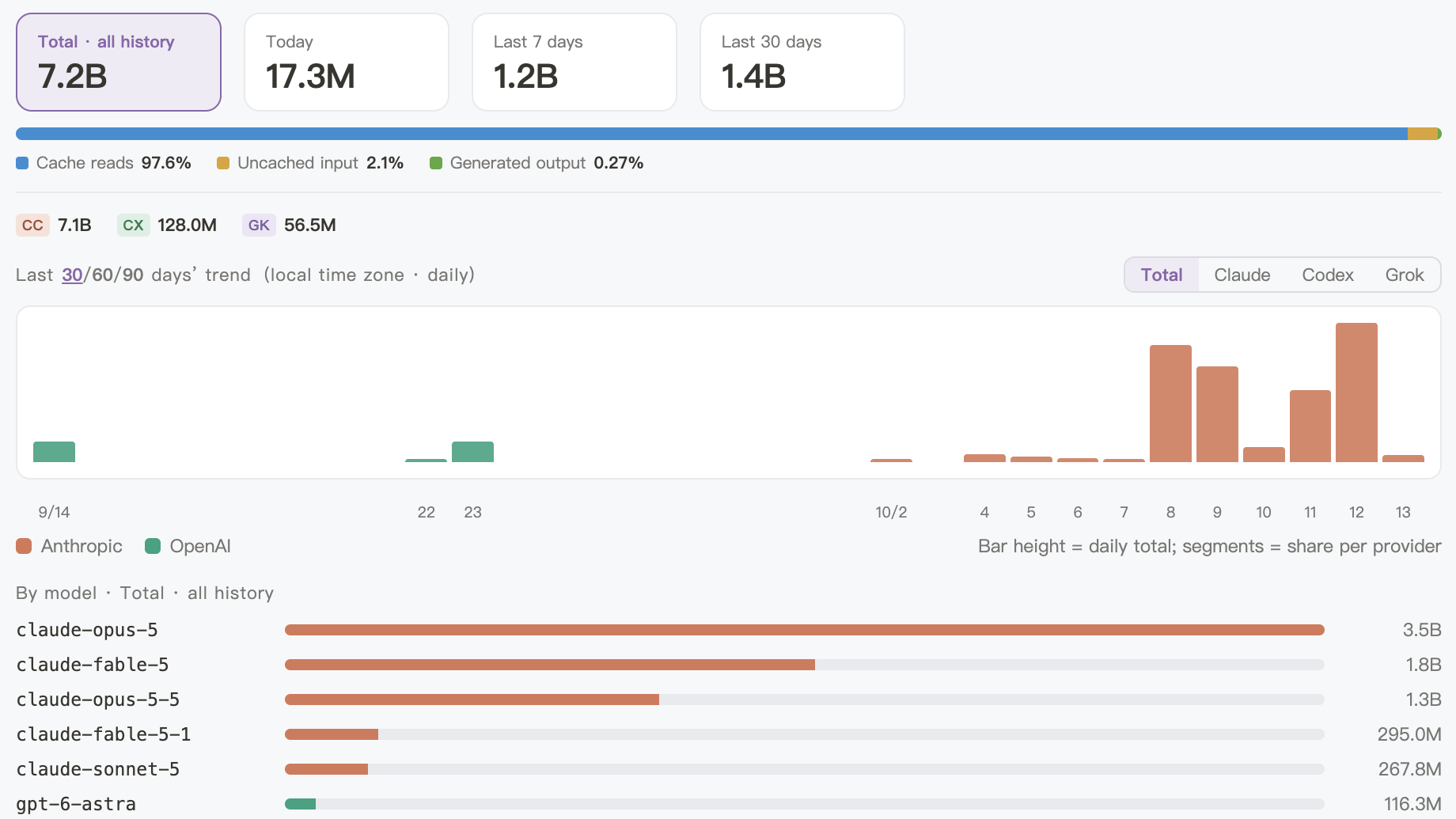Choose the 90 days trend range

(133, 275)
